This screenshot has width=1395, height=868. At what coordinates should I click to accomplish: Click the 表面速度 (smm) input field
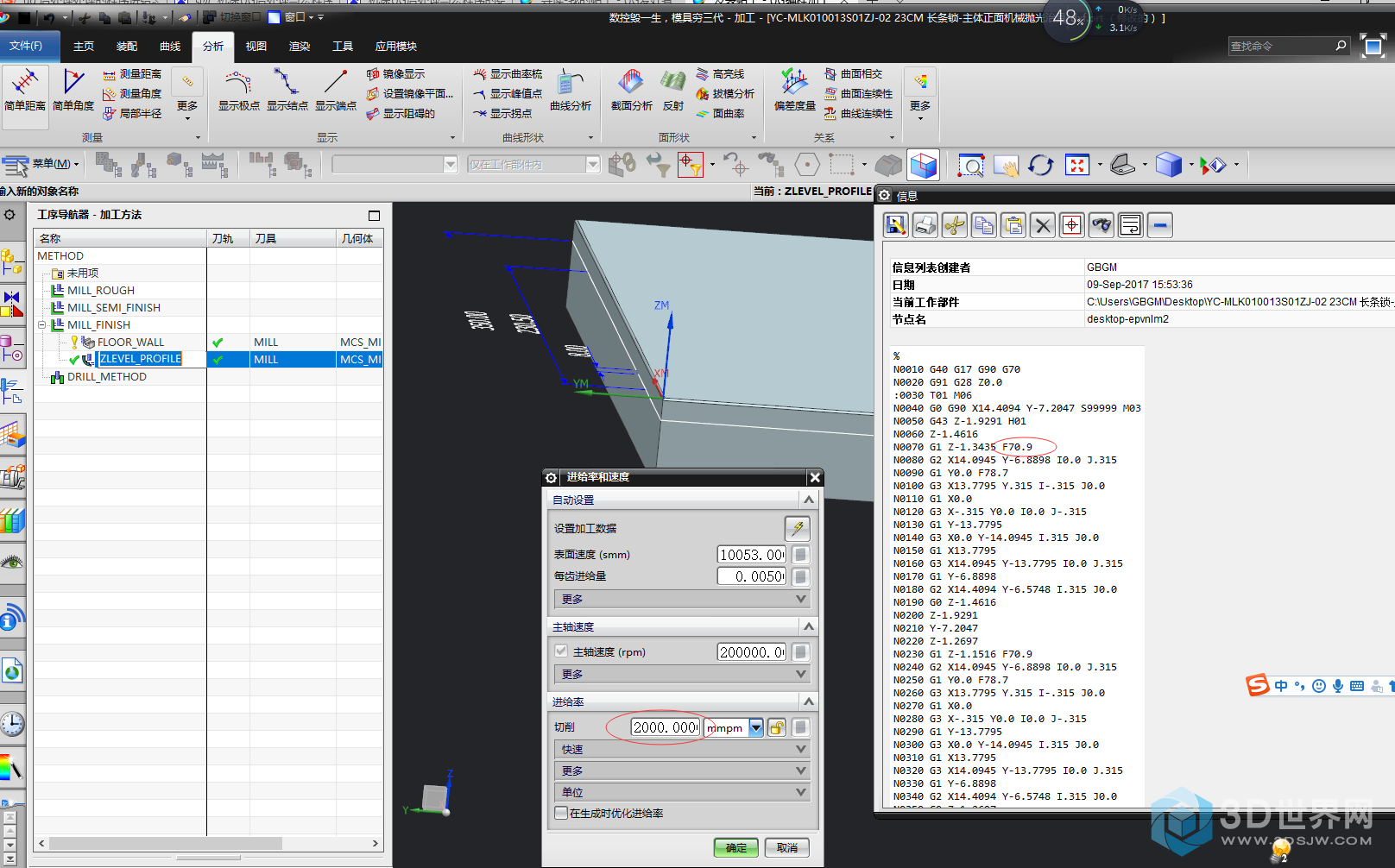[752, 555]
